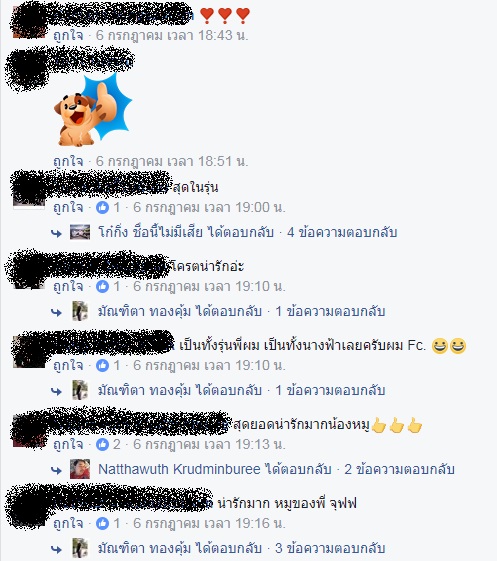This screenshot has width=497, height=561.
Task: Expand the 3 ข้อความตอบกลับ replies
Action: point(330,548)
